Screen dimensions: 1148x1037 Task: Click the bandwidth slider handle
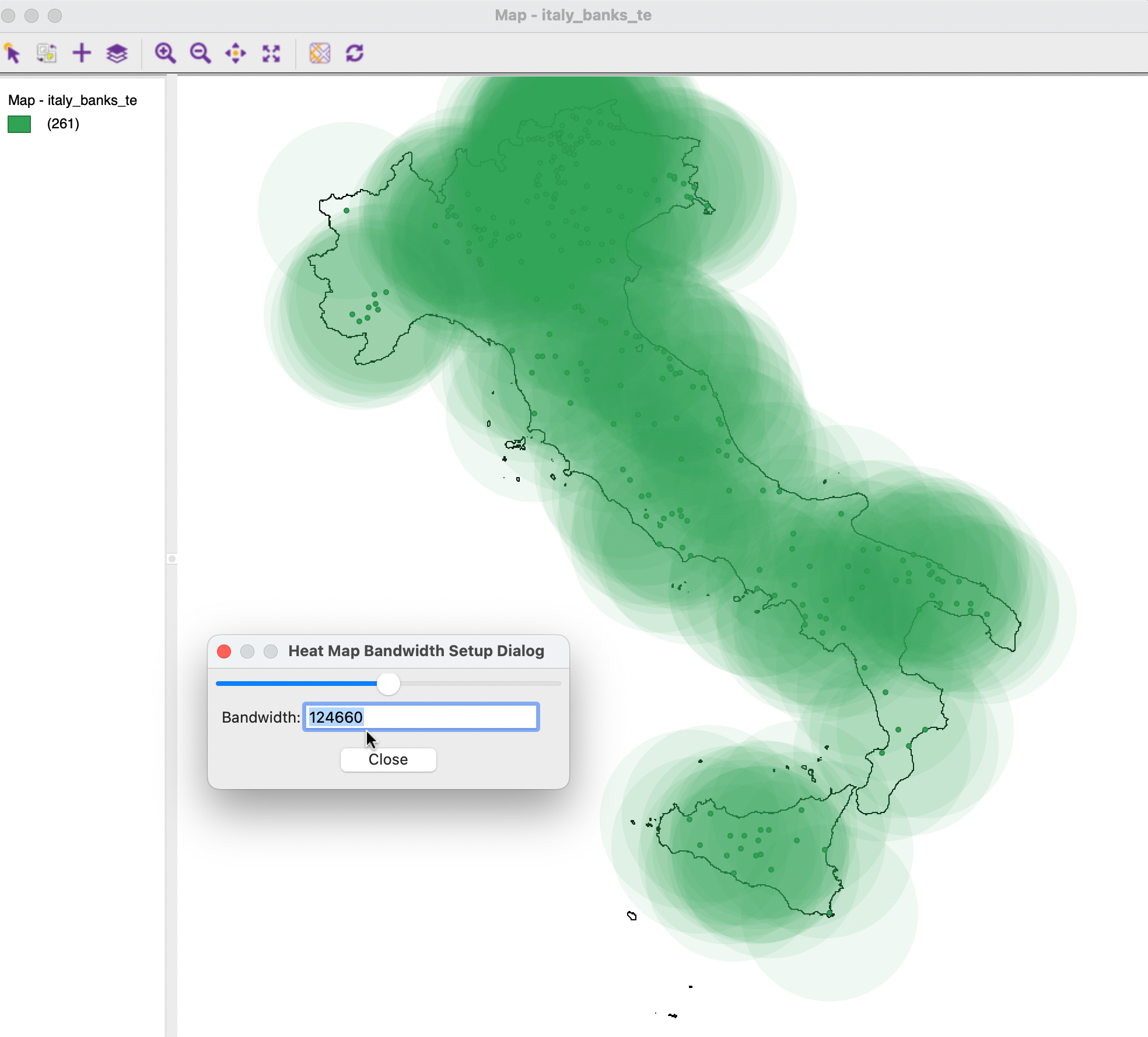coord(388,684)
